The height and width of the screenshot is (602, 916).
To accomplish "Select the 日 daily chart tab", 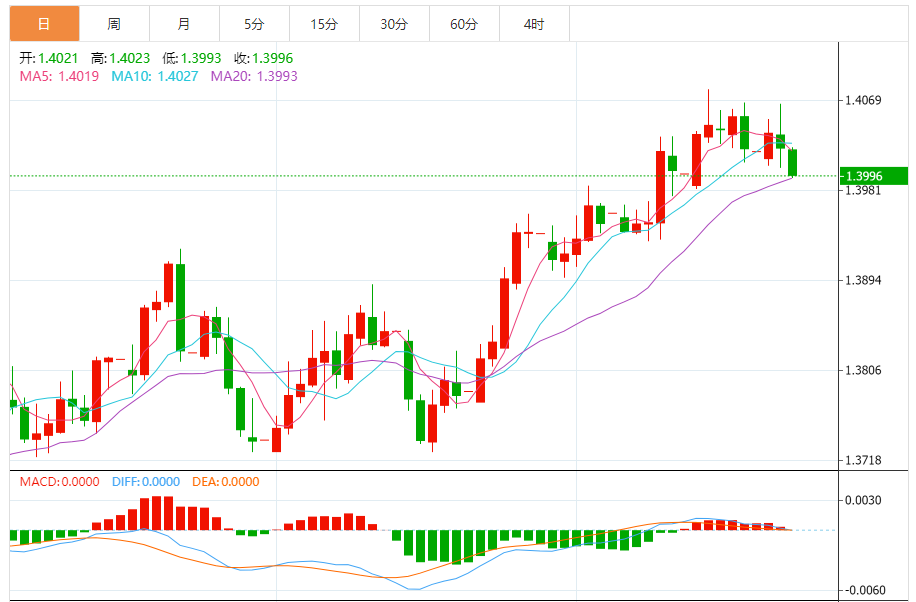I will click(44, 24).
